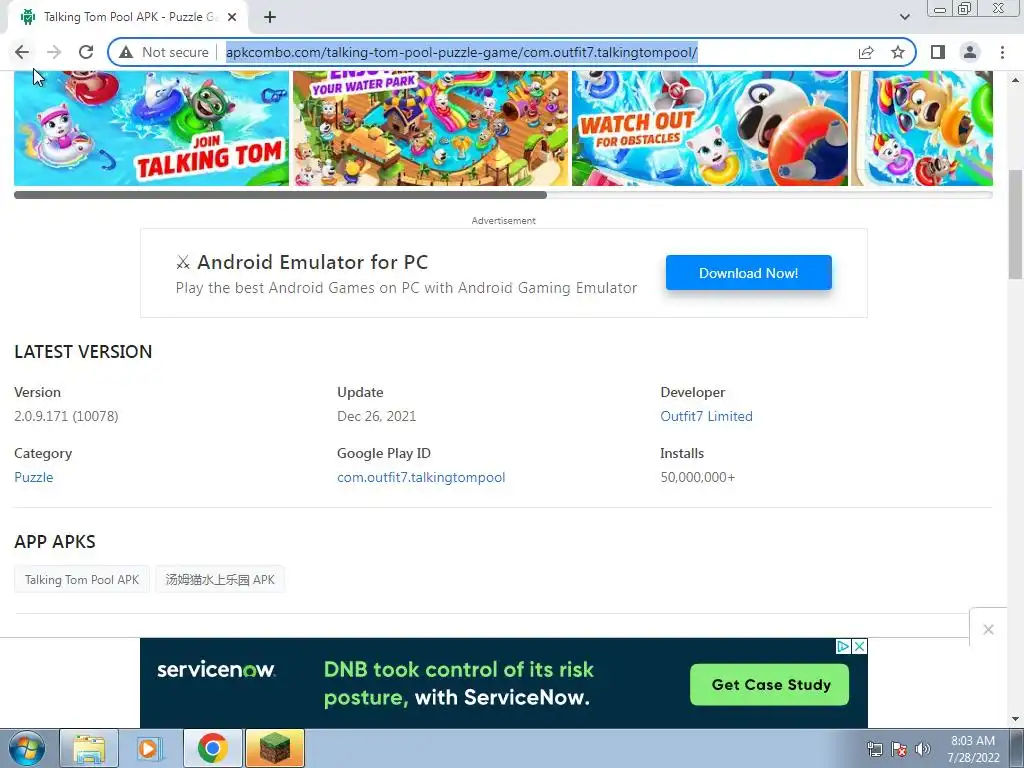Dismiss the bottom banner with the X

pos(988,630)
